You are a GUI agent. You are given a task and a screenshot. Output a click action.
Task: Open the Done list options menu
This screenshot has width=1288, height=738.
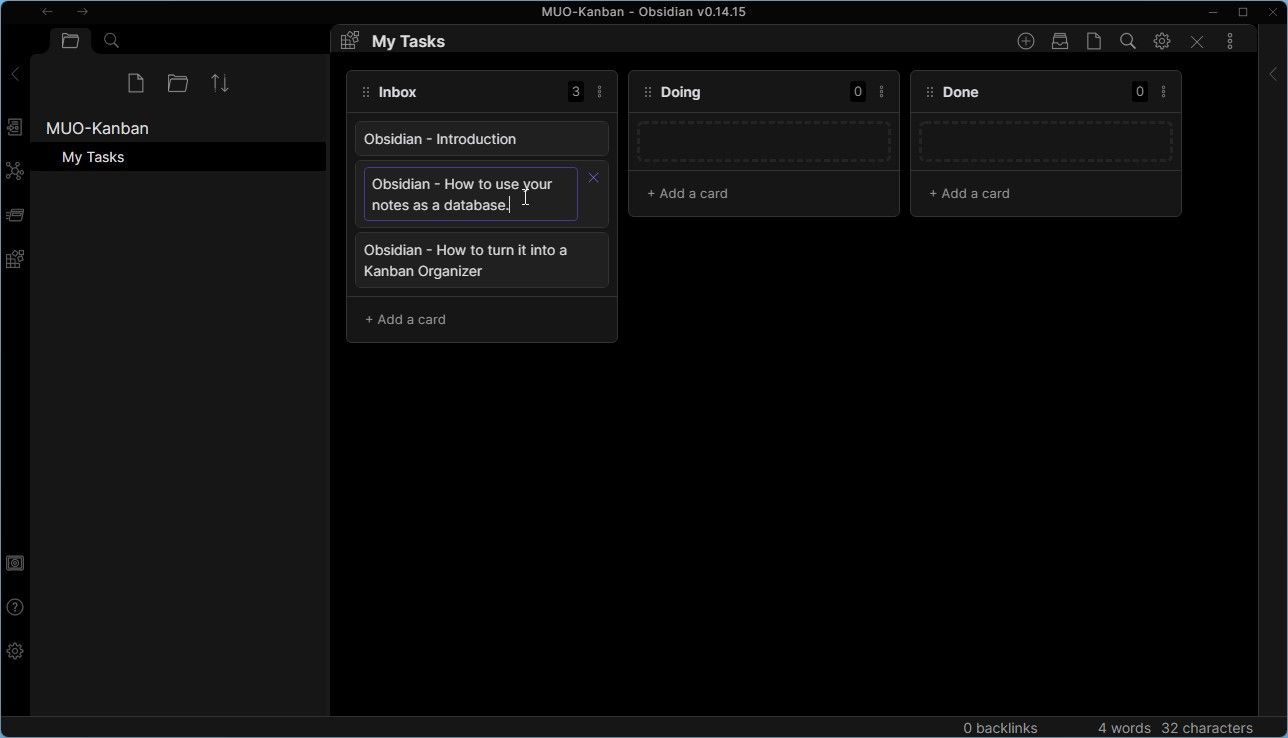click(1164, 92)
